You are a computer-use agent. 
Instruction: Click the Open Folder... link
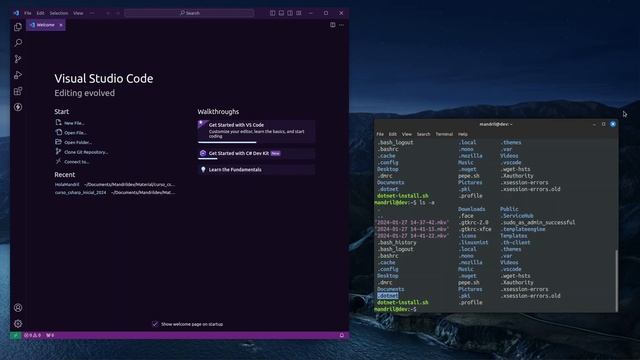tap(78, 142)
